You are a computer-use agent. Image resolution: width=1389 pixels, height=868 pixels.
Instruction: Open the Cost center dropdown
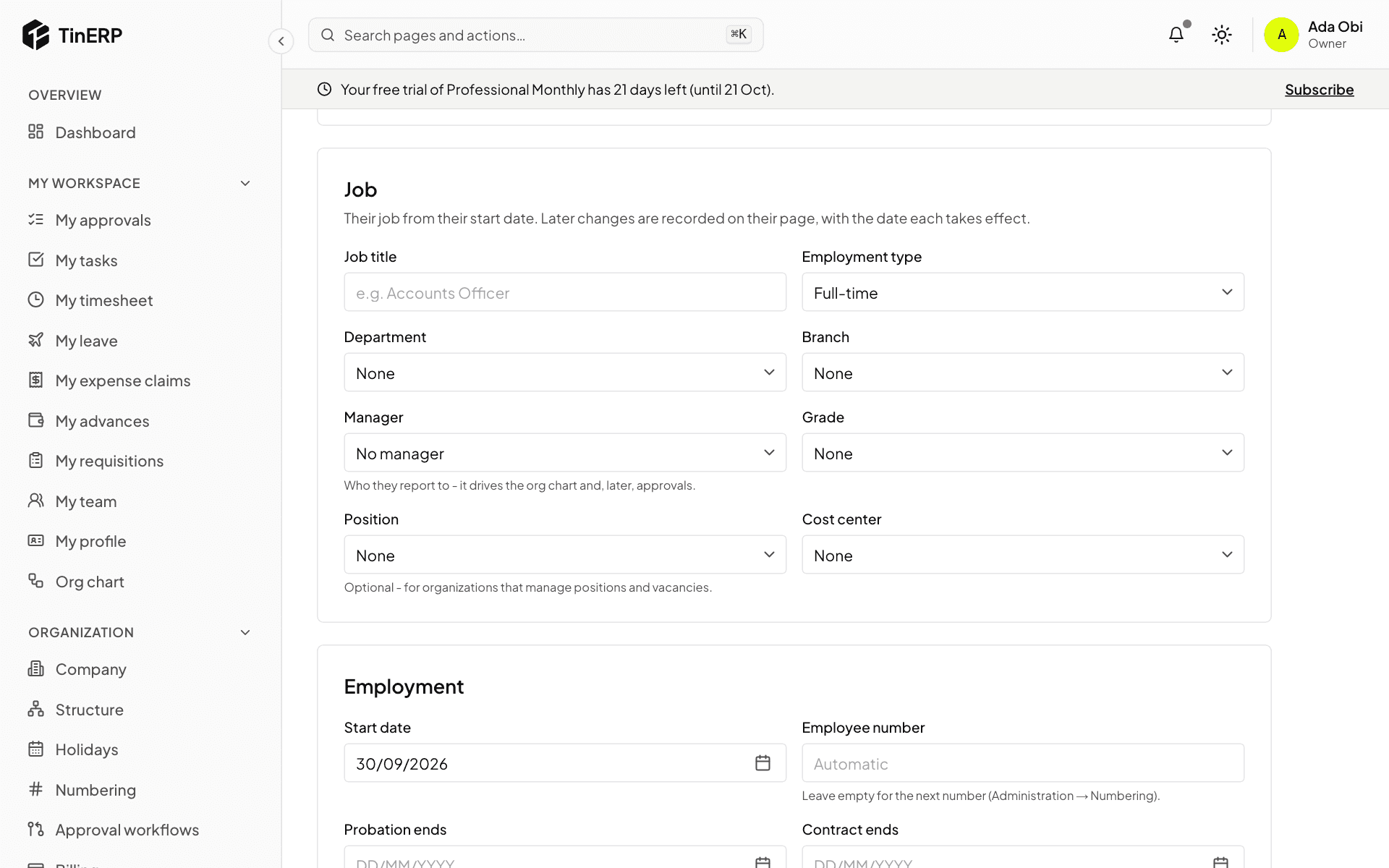click(1023, 555)
